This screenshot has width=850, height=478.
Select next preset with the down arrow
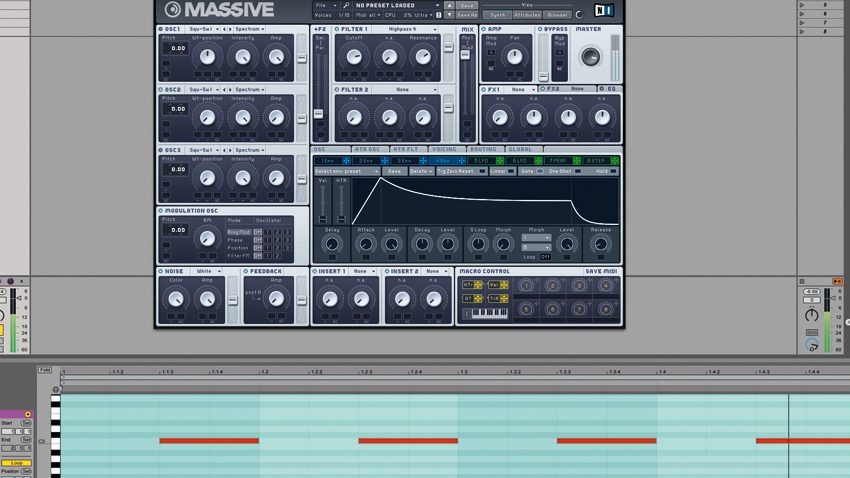pyautogui.click(x=449, y=15)
